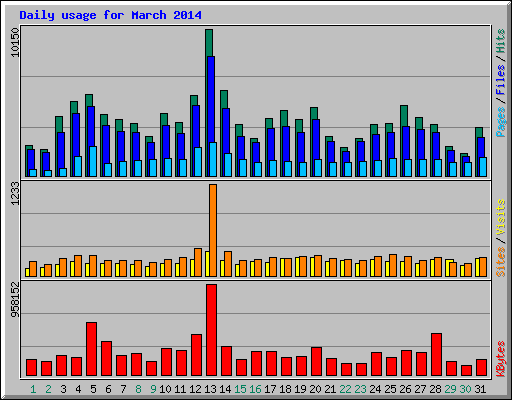
Task: Click the cyan Pages bar for day 12
Action: coord(198,162)
